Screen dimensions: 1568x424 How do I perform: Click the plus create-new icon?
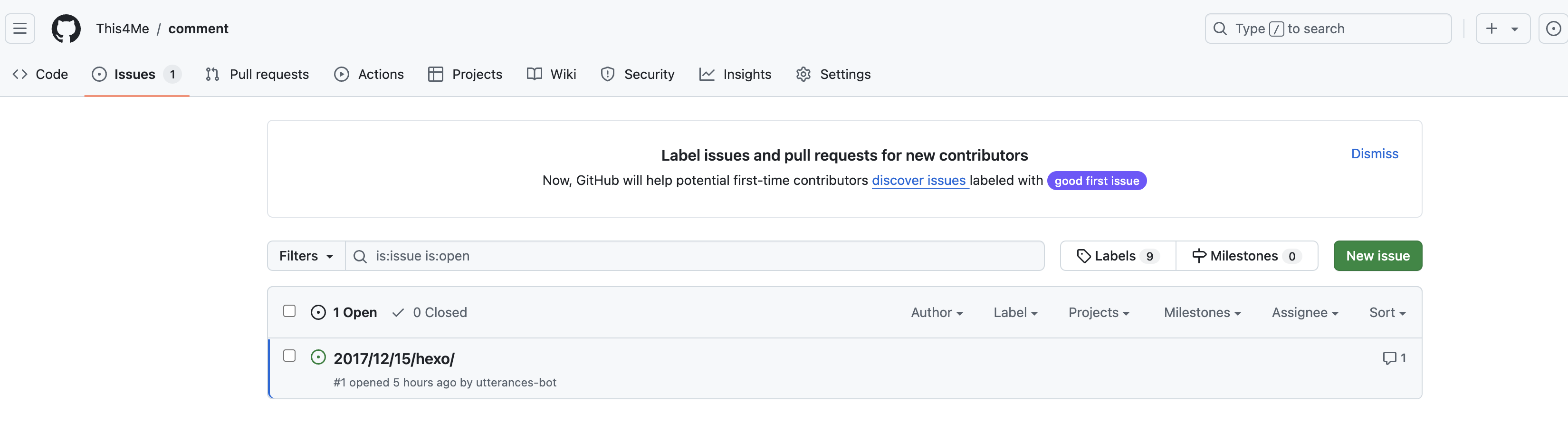tap(1492, 29)
